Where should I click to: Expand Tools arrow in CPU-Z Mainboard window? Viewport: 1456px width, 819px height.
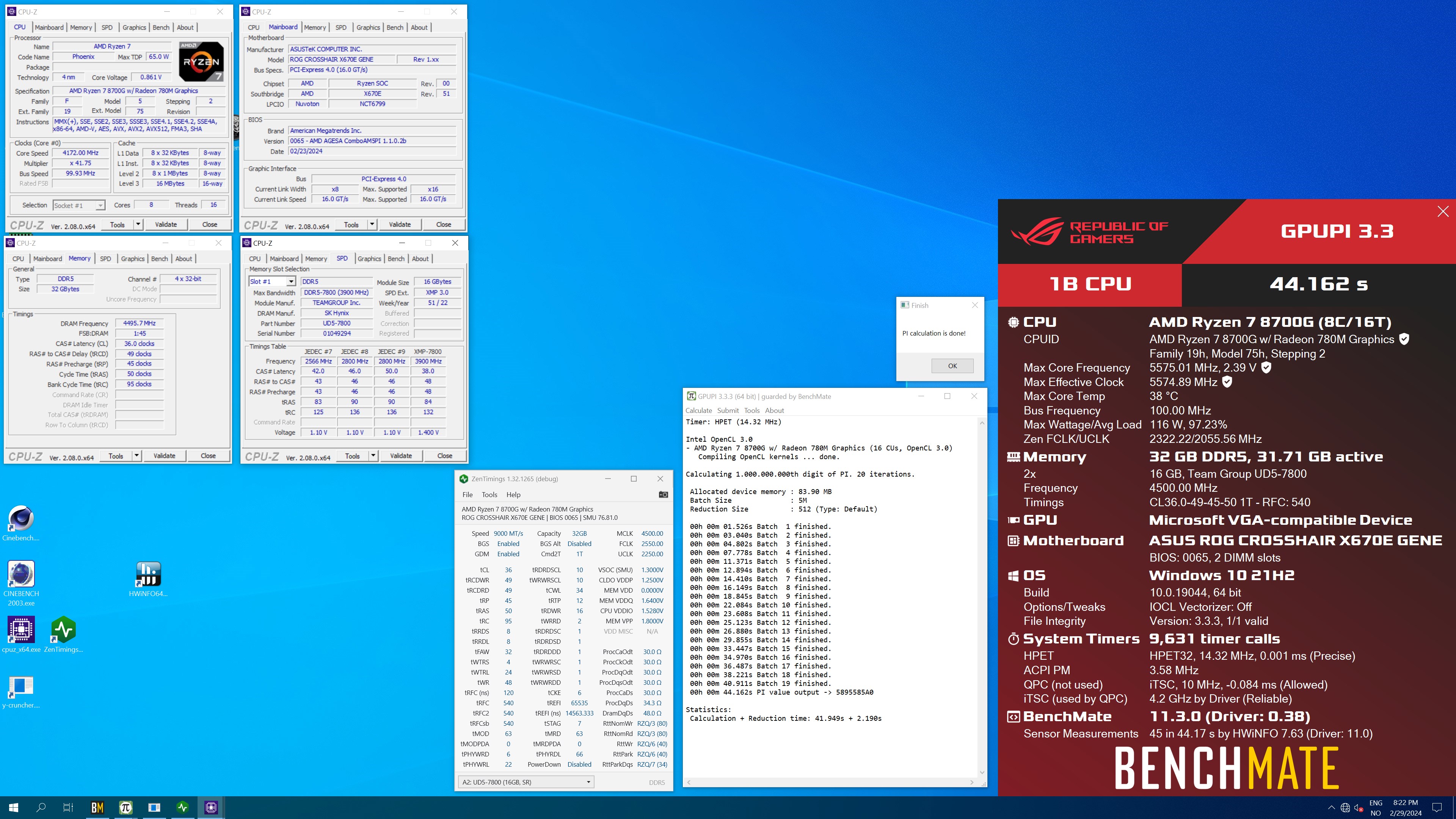pyautogui.click(x=372, y=224)
